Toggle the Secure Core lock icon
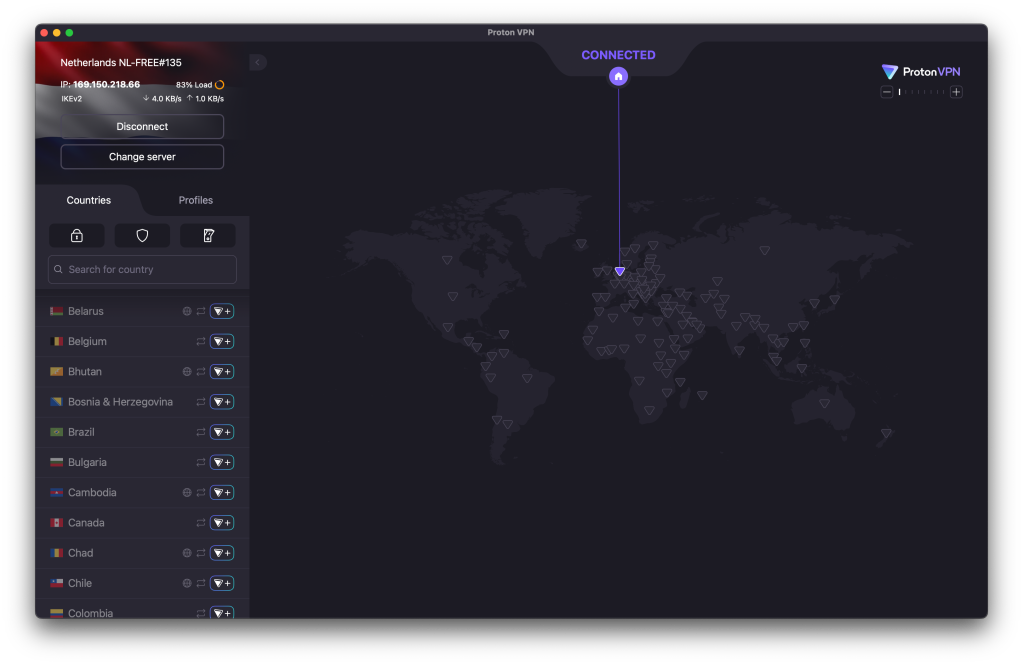 coord(76,236)
